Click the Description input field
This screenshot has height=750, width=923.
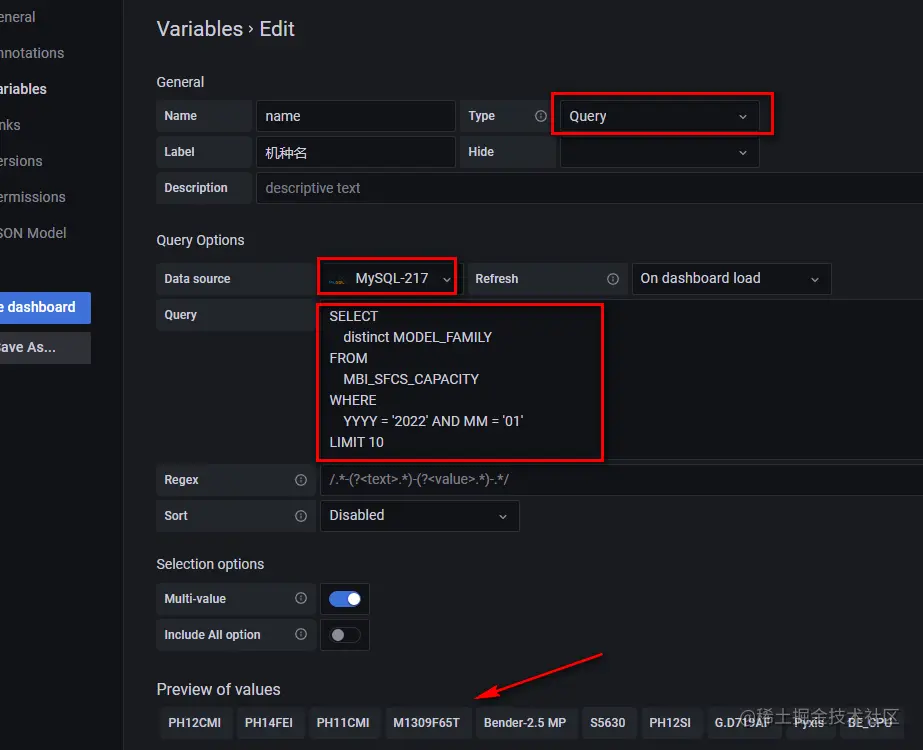coord(589,188)
